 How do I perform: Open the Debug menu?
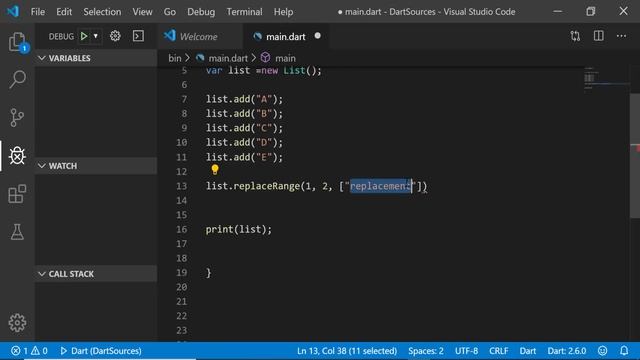pyautogui.click(x=201, y=12)
